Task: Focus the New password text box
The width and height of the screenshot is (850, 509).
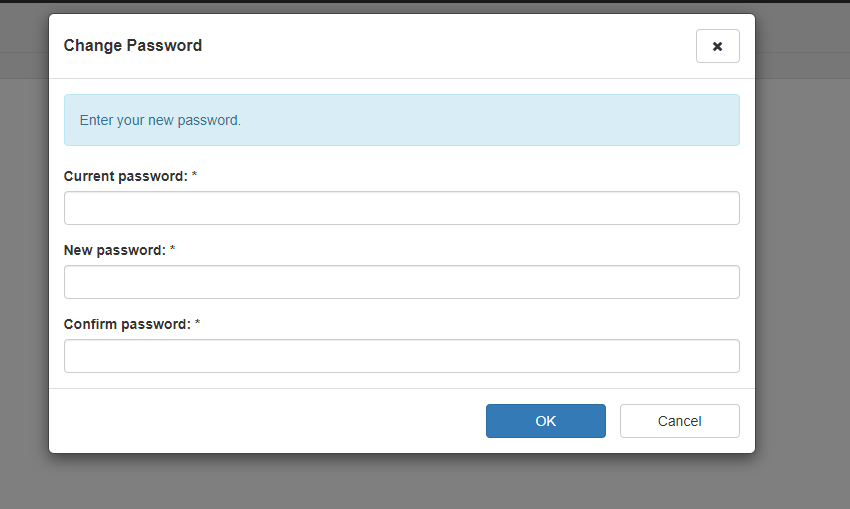Action: [401, 282]
